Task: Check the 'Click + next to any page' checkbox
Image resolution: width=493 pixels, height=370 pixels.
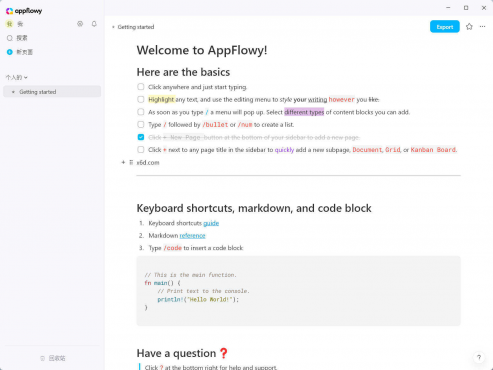Action: pyautogui.click(x=141, y=150)
